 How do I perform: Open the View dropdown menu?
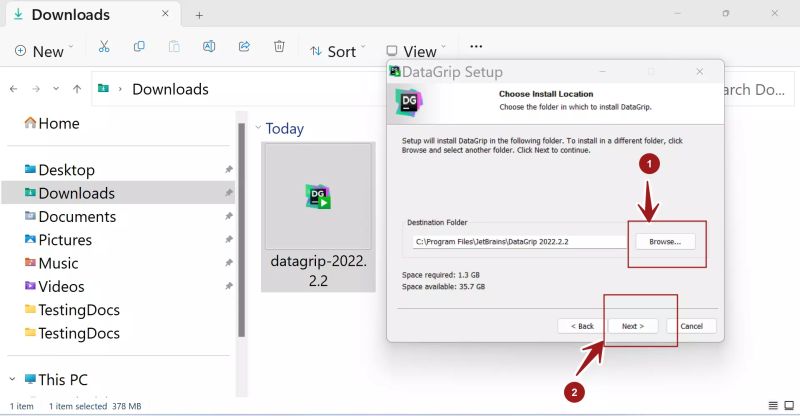[x=416, y=51]
